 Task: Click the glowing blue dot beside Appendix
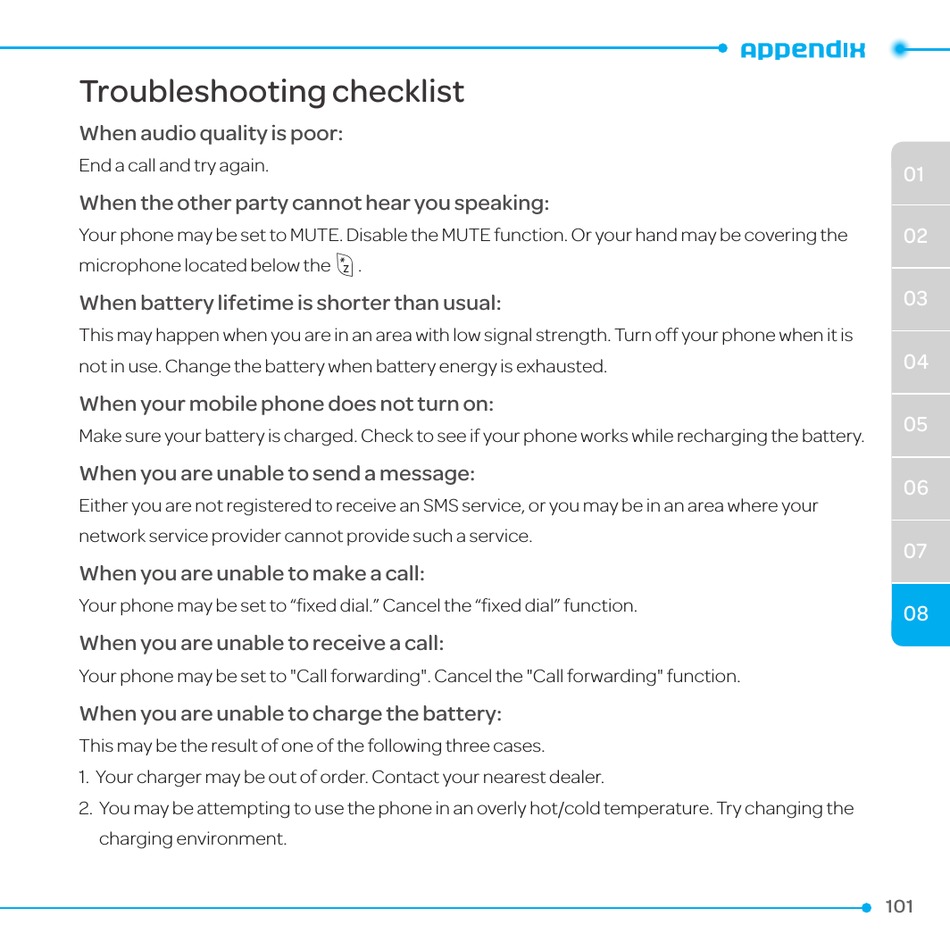point(901,48)
